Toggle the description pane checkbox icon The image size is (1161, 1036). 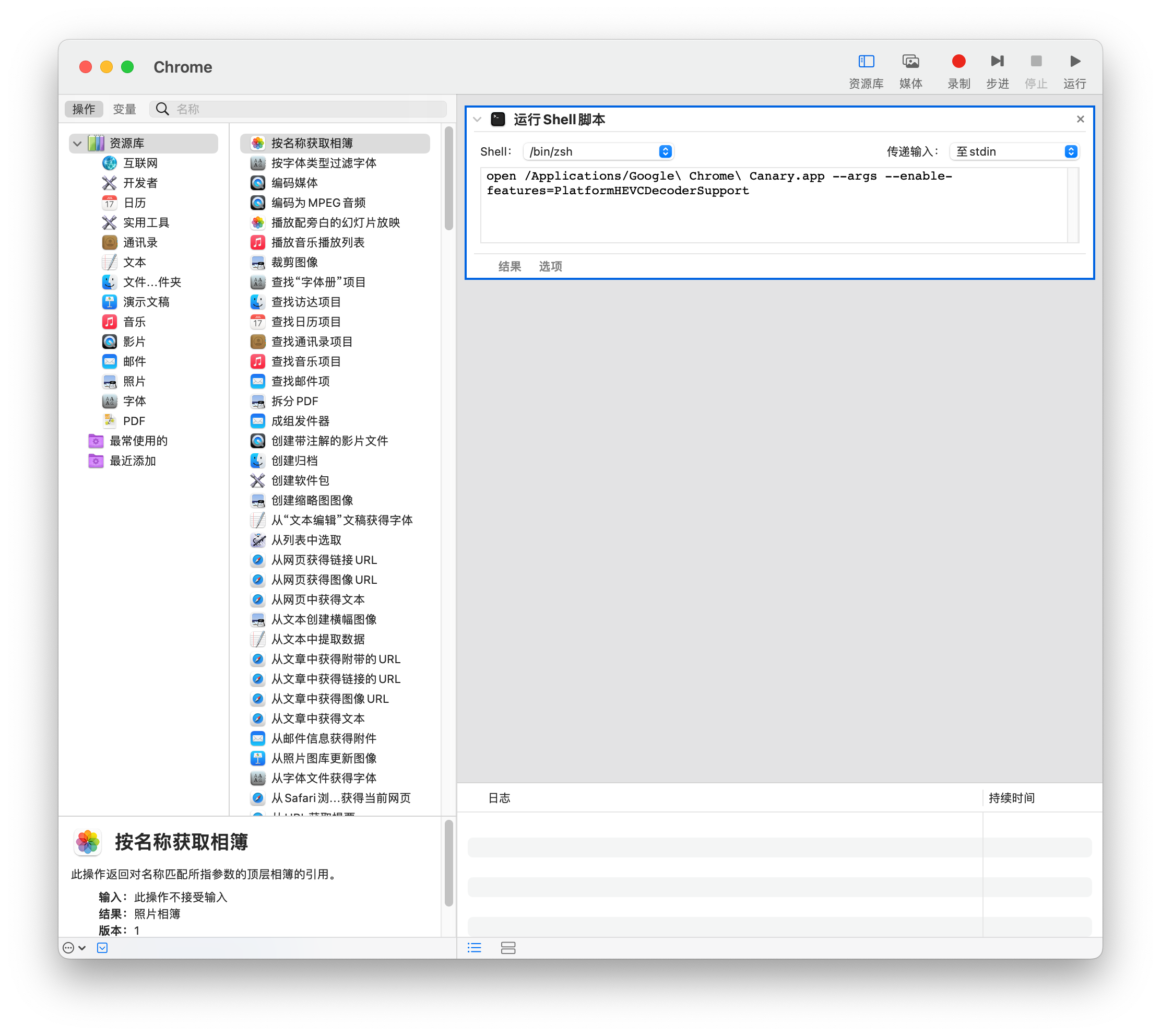click(102, 949)
